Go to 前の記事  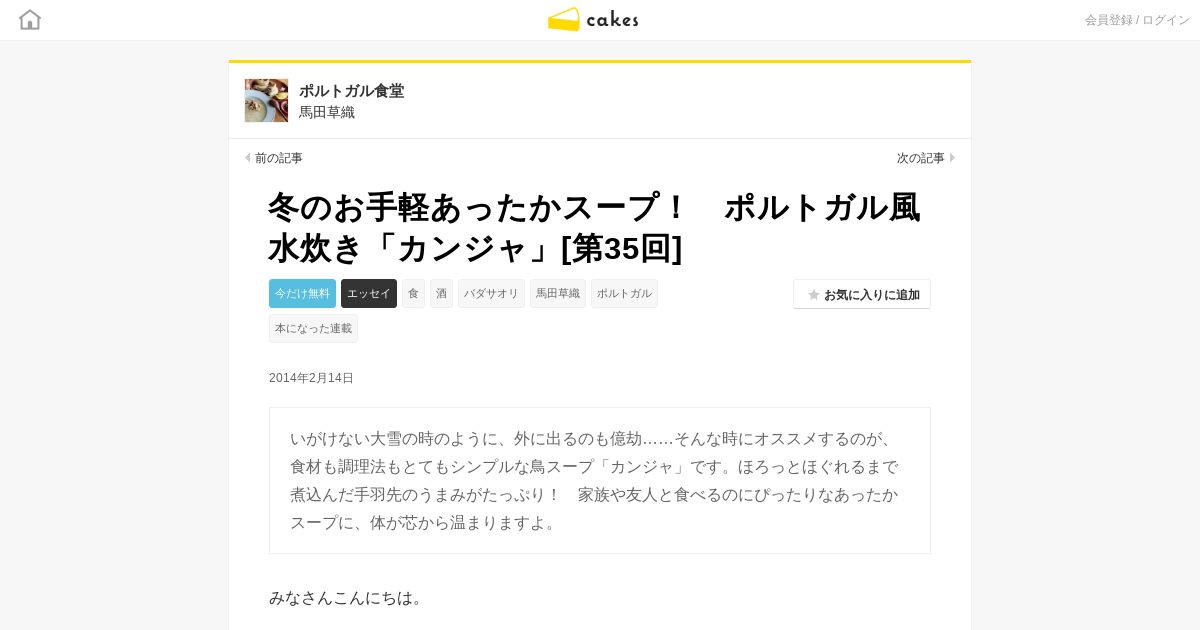(278, 158)
